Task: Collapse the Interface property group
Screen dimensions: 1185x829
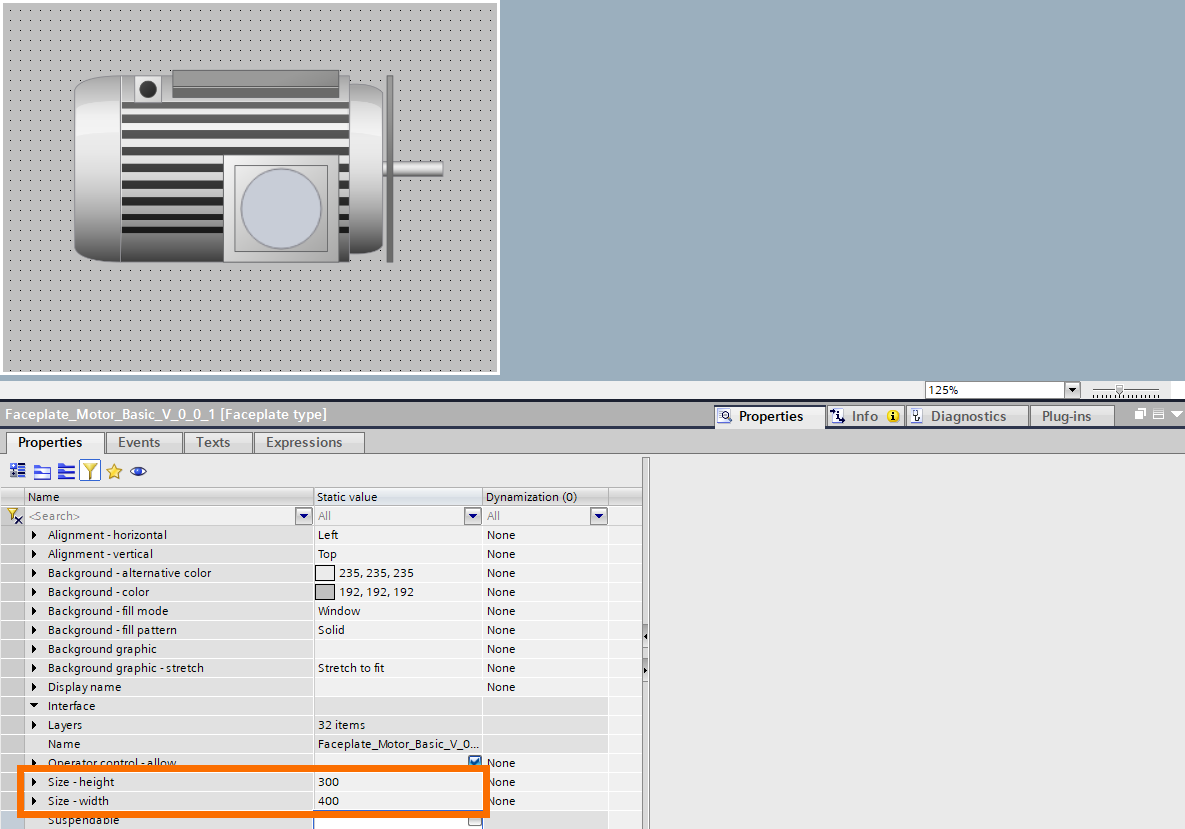Action: [35, 706]
